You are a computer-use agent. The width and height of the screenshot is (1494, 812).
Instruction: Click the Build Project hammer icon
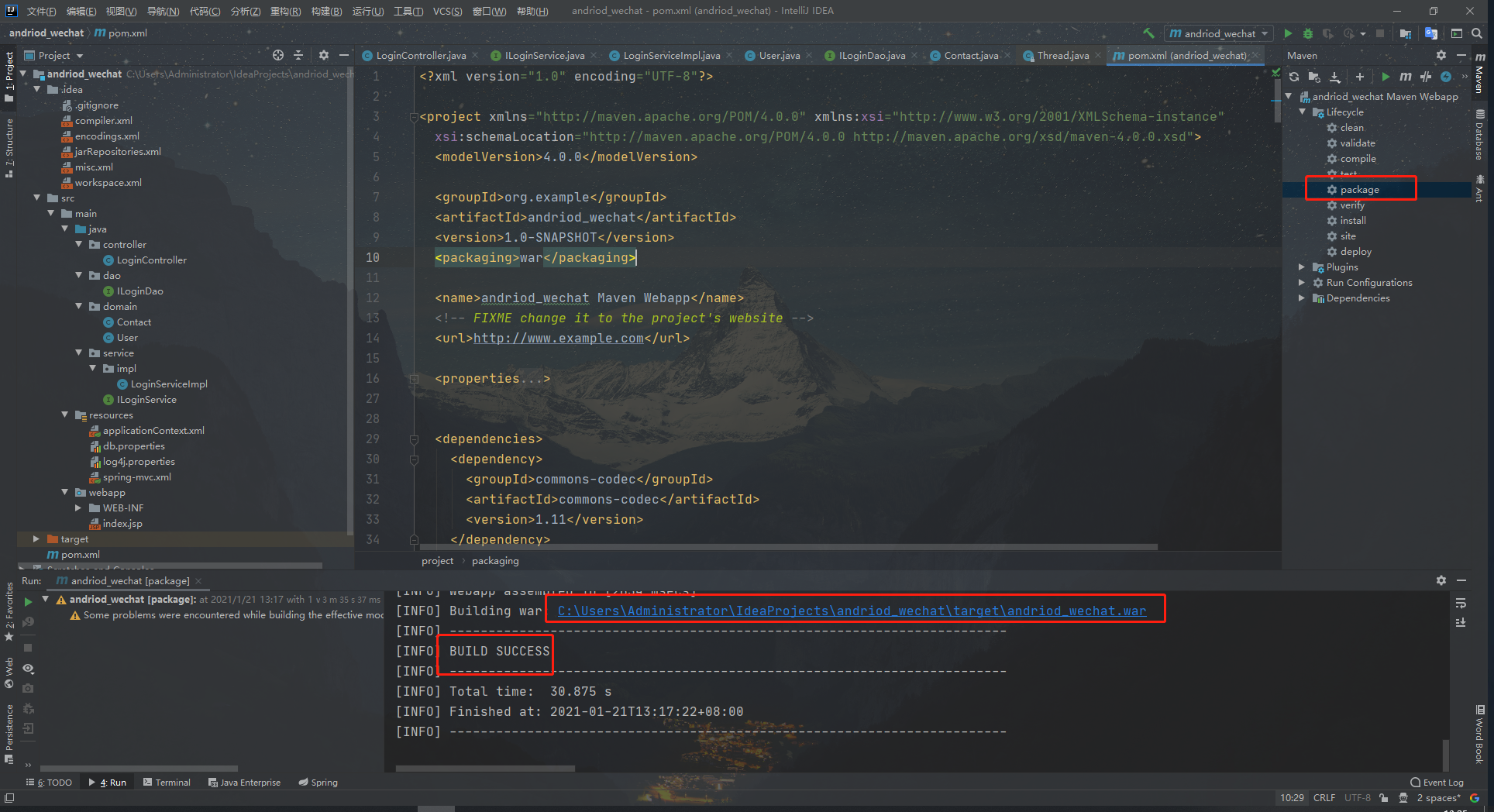[1148, 33]
